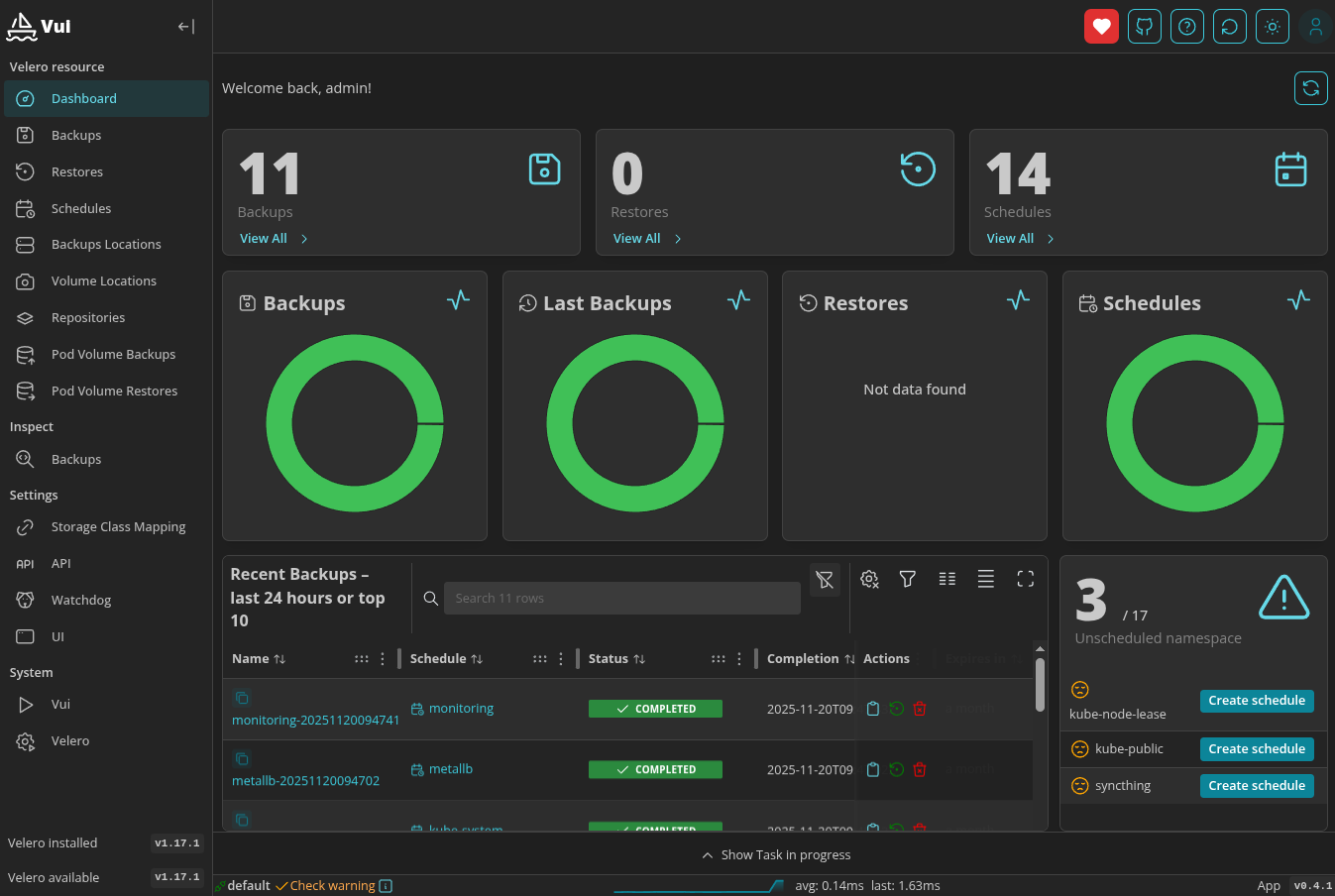Open Pod Volume Backups in sidebar
This screenshot has width=1335, height=896.
click(x=113, y=355)
